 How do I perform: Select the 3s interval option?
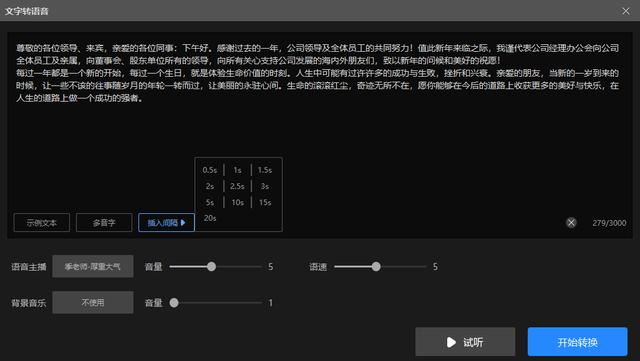click(264, 186)
